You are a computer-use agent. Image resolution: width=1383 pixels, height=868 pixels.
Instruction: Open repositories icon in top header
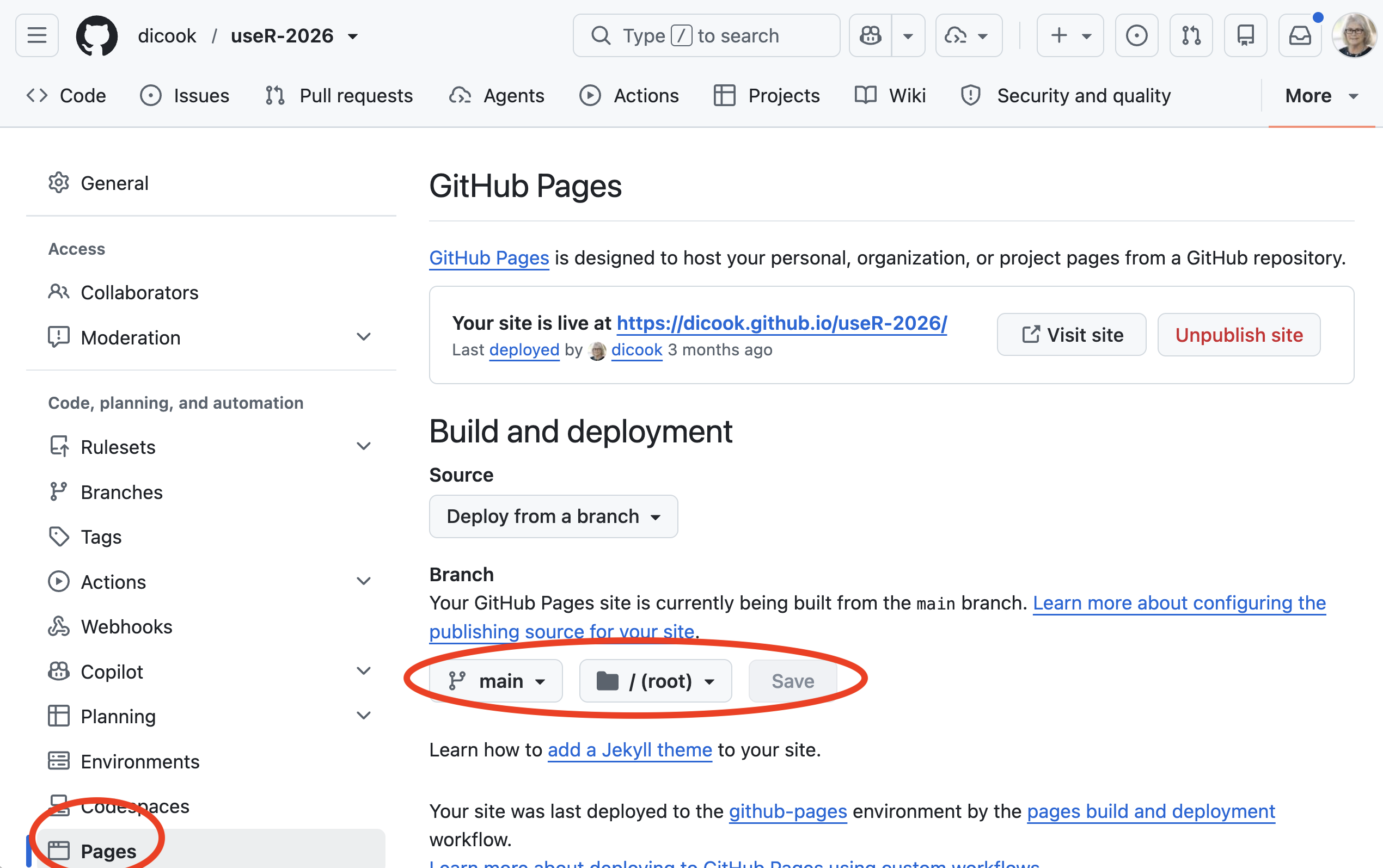click(x=1245, y=35)
